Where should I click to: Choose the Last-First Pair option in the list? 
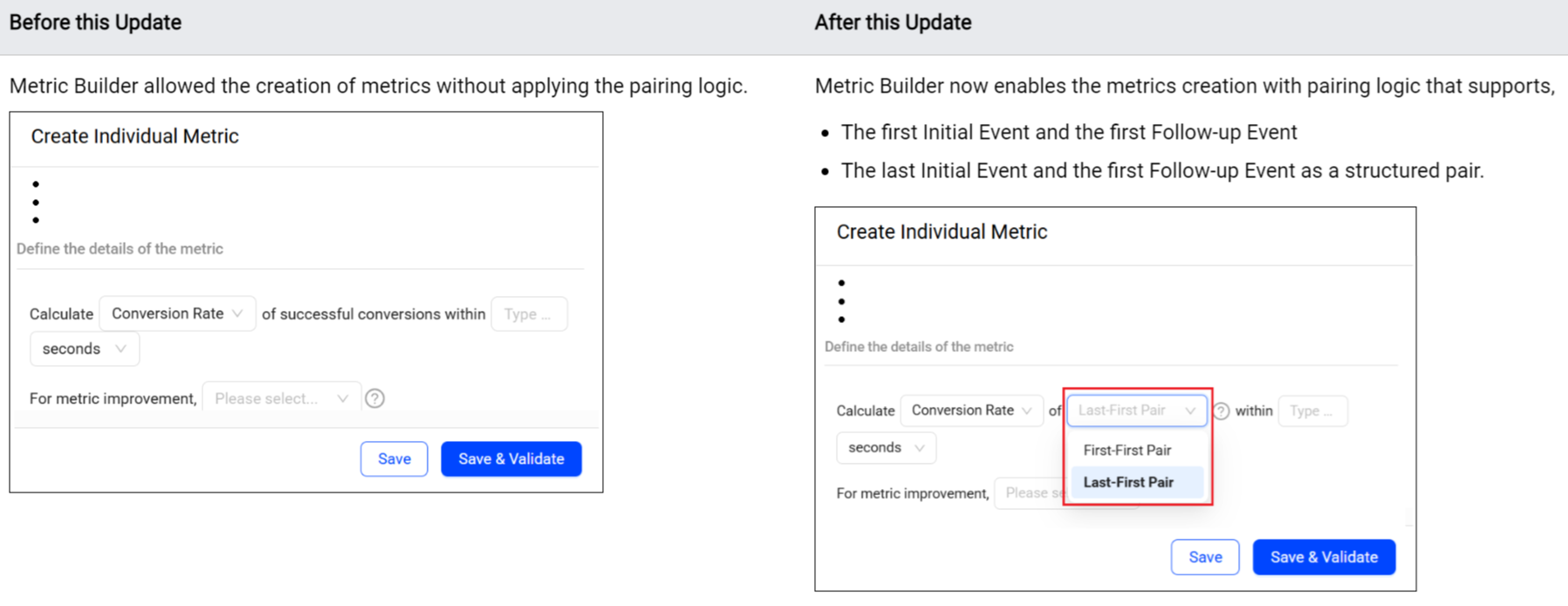coord(1128,482)
